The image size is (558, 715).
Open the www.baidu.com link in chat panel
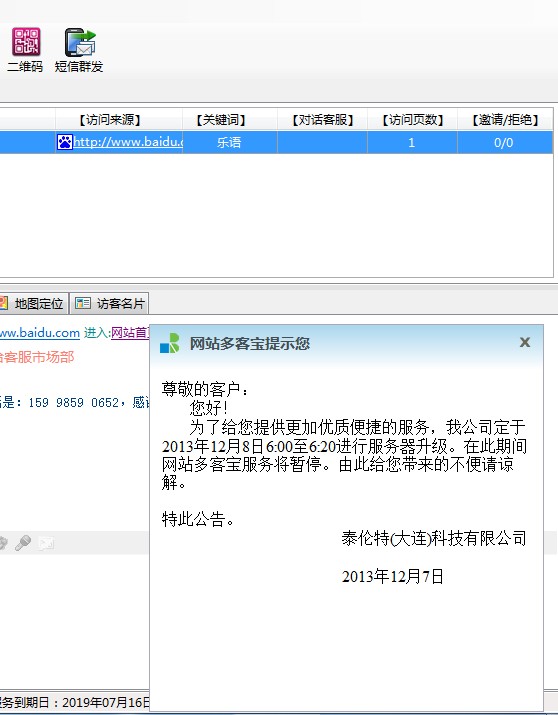click(40, 333)
